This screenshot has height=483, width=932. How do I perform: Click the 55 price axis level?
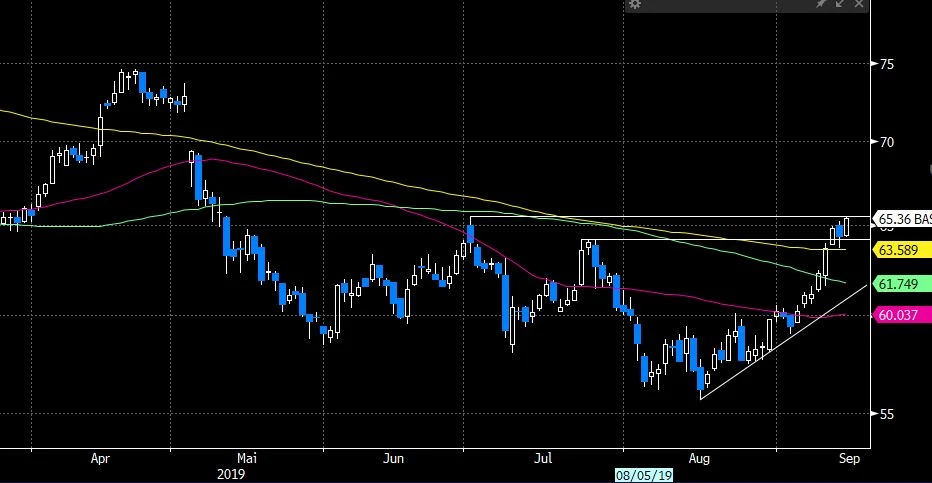(x=887, y=413)
